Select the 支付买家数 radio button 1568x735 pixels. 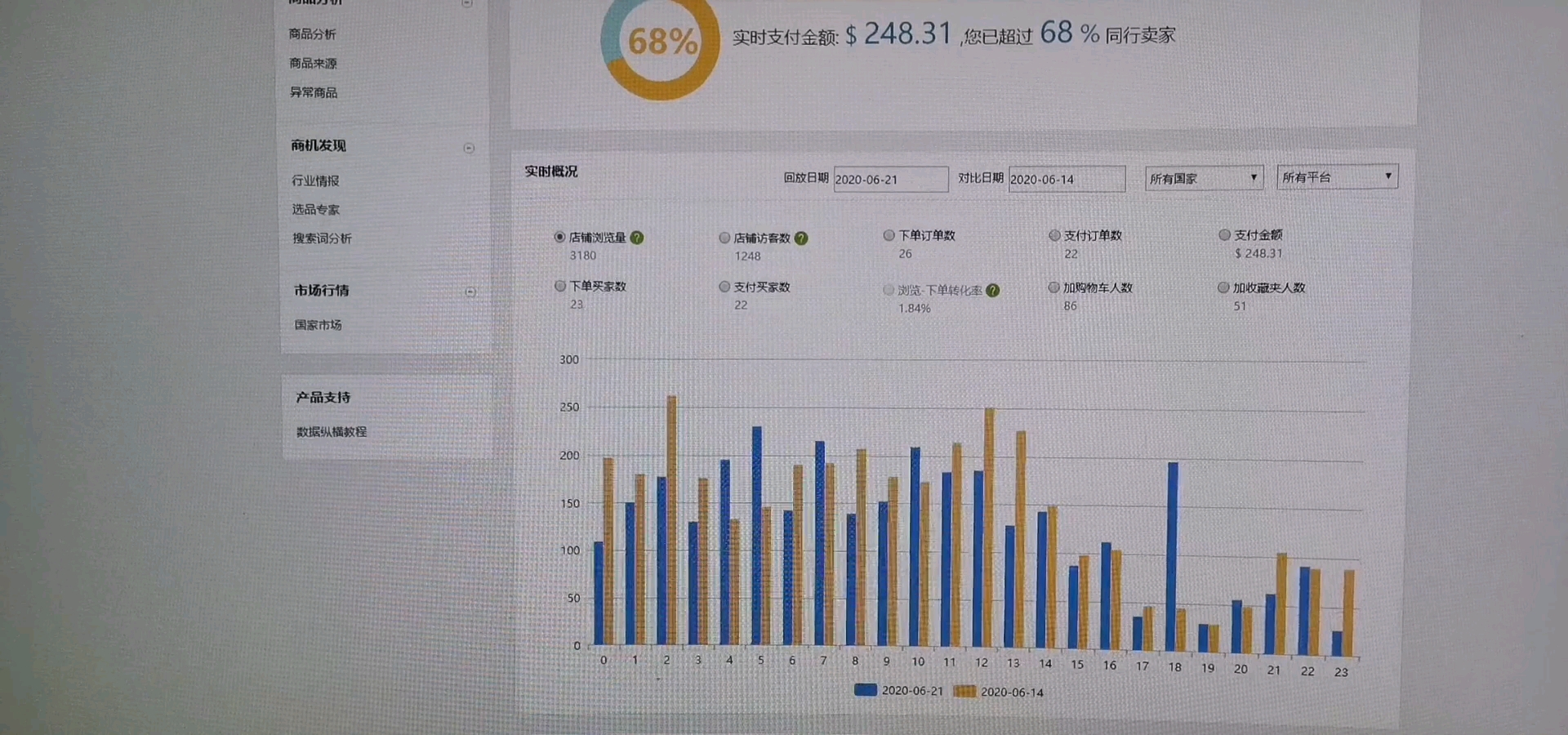pyautogui.click(x=724, y=287)
